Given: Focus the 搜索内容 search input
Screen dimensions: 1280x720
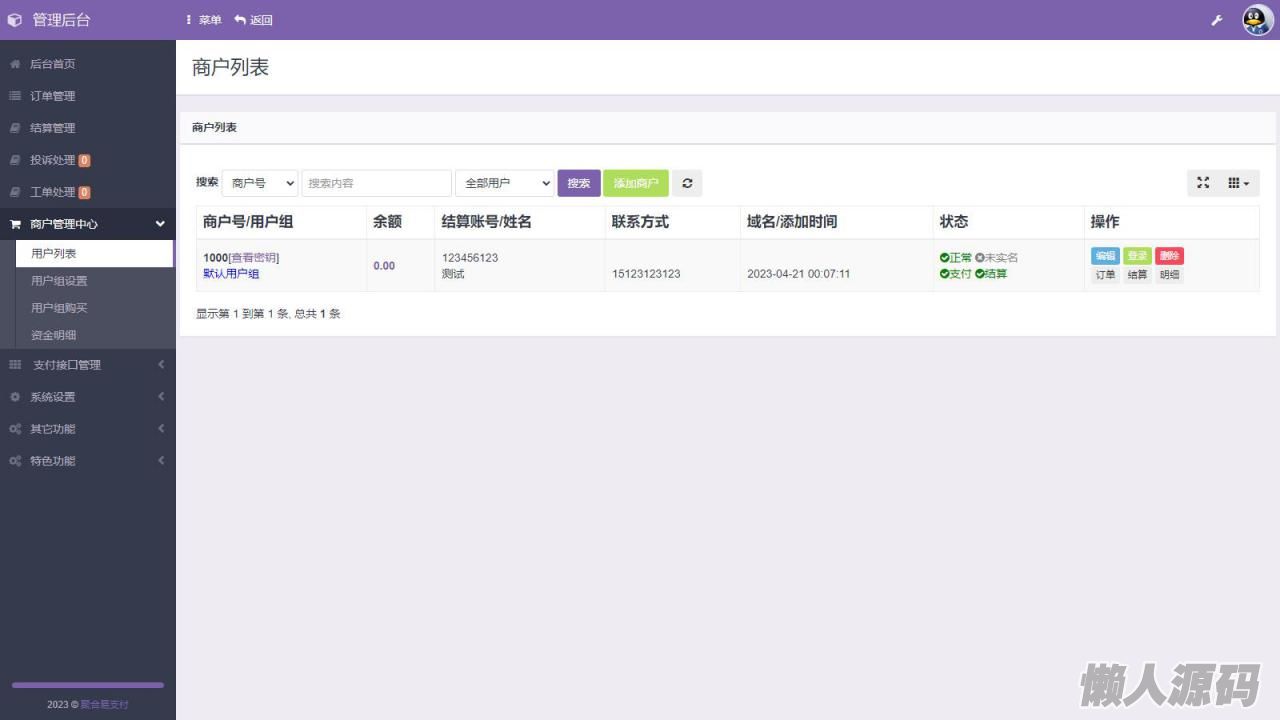Looking at the screenshot, I should click(377, 183).
